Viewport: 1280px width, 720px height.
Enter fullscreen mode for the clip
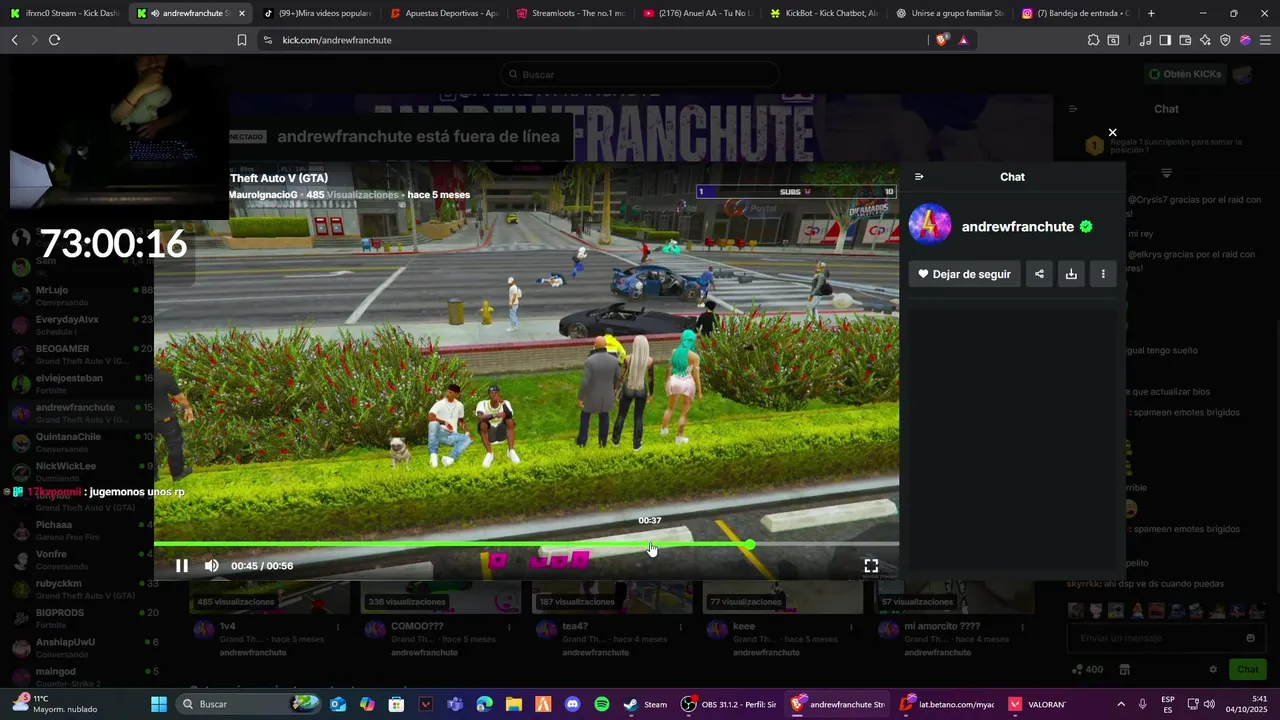tap(871, 566)
